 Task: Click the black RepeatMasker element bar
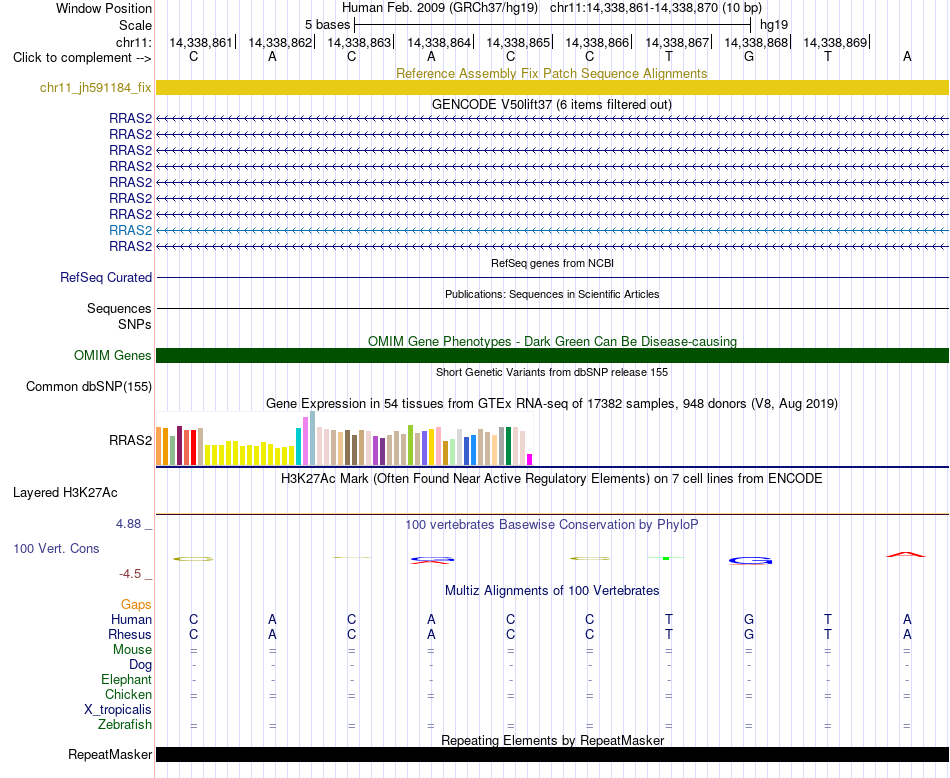click(x=552, y=754)
